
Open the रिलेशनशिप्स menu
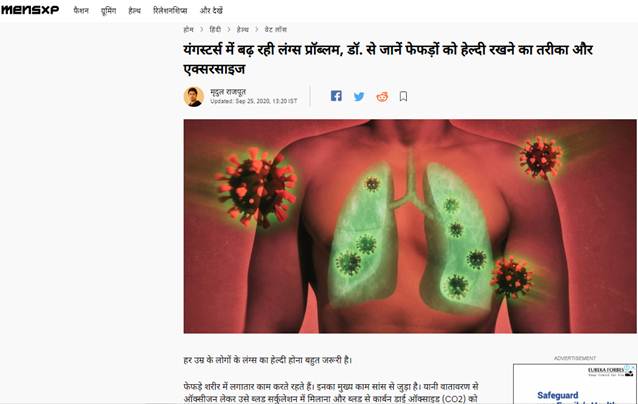click(170, 10)
